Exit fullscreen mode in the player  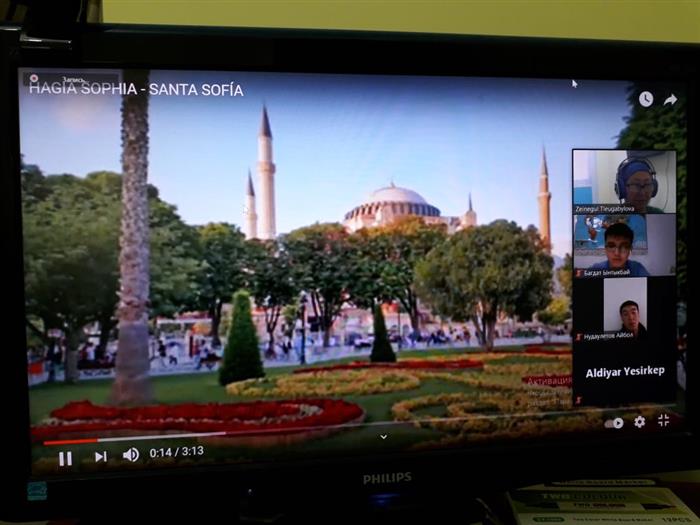point(663,421)
